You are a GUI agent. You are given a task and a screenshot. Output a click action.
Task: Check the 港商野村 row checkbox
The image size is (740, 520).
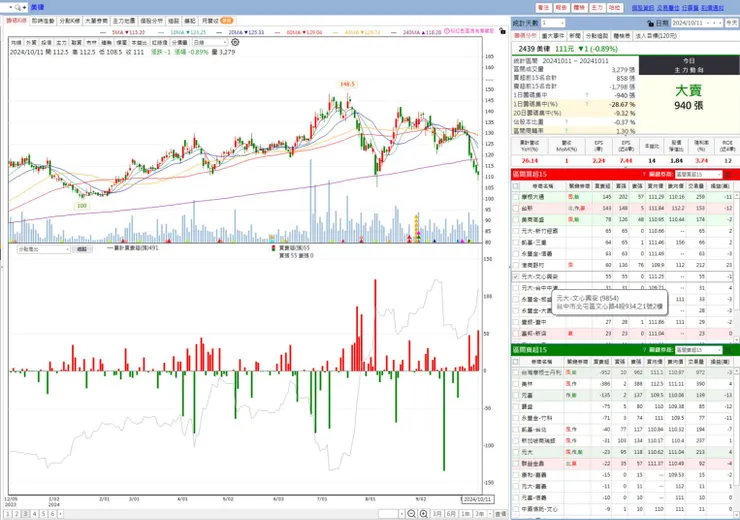click(x=516, y=265)
